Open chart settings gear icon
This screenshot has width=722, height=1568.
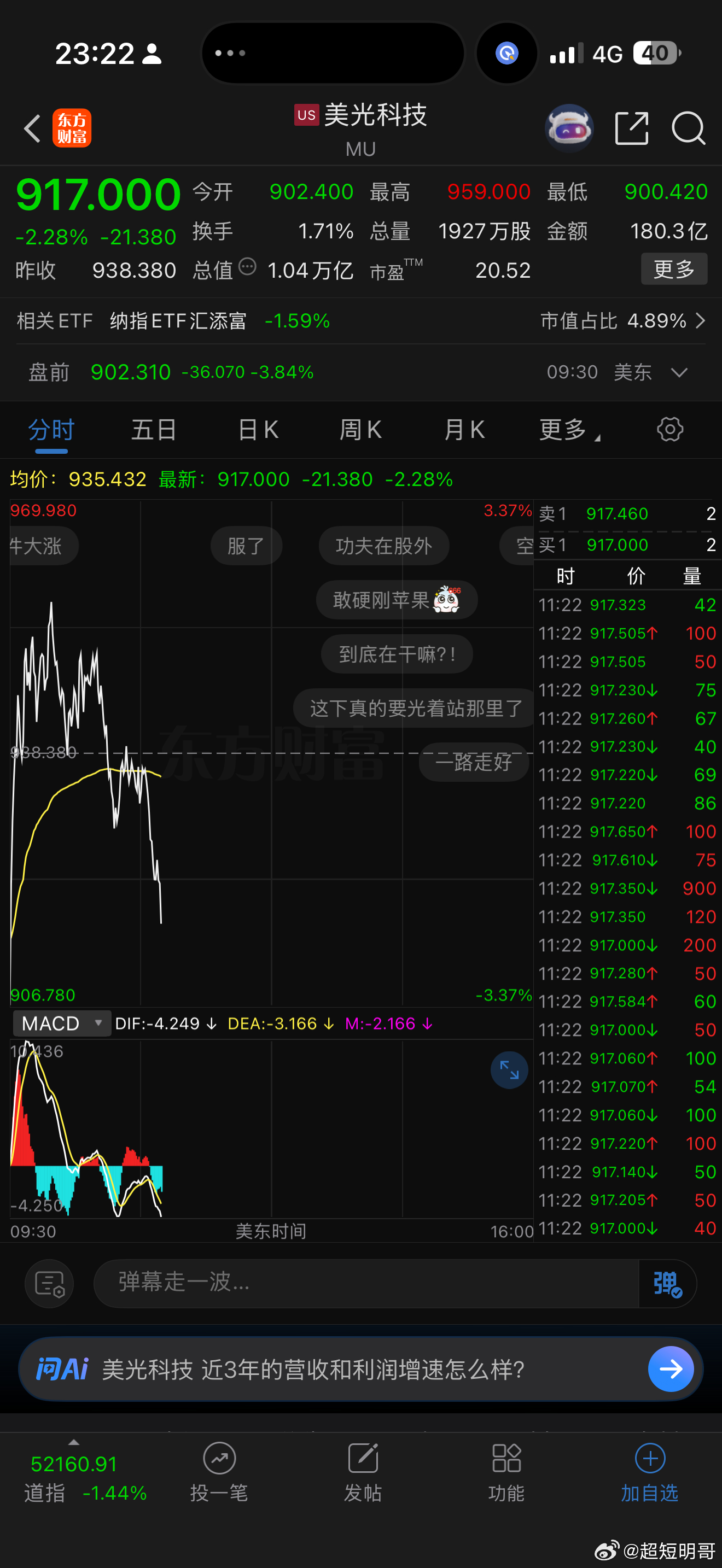(670, 429)
